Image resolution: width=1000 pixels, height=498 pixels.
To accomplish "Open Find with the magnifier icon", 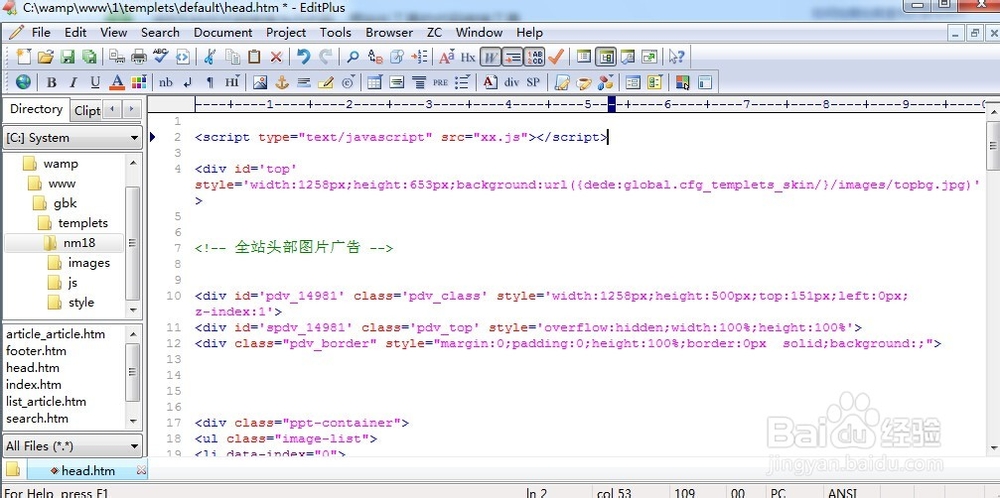I will (x=353, y=57).
